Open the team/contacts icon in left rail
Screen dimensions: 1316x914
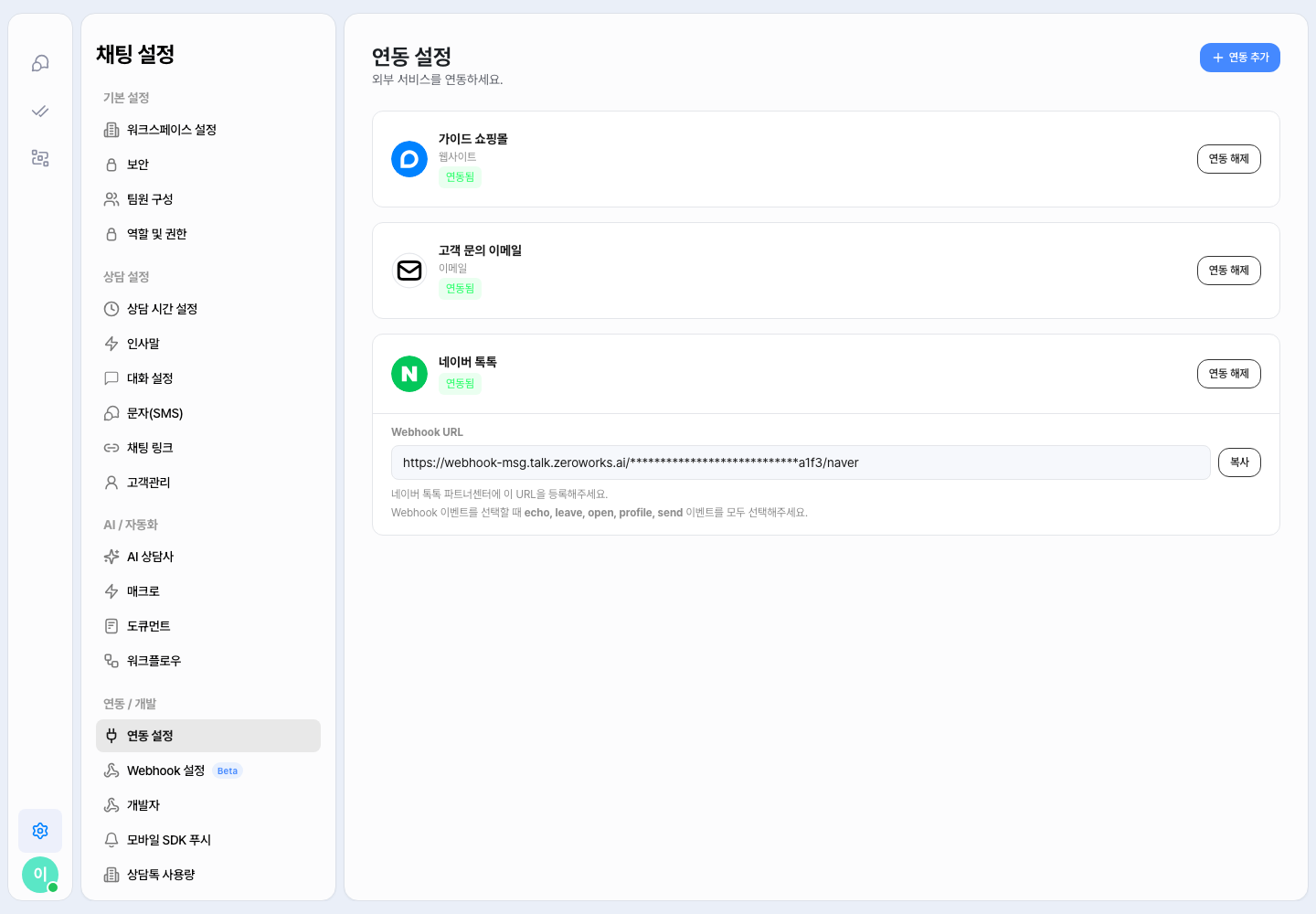click(40, 158)
